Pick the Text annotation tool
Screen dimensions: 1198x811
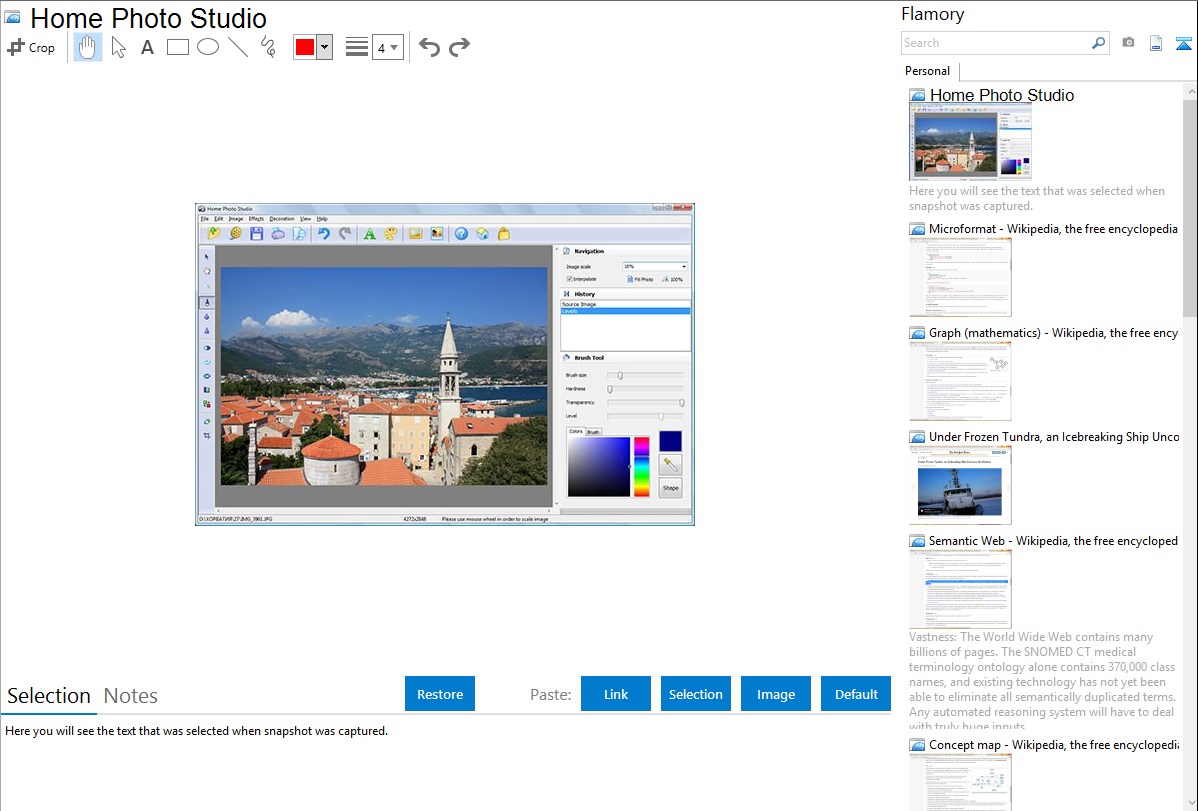point(147,47)
